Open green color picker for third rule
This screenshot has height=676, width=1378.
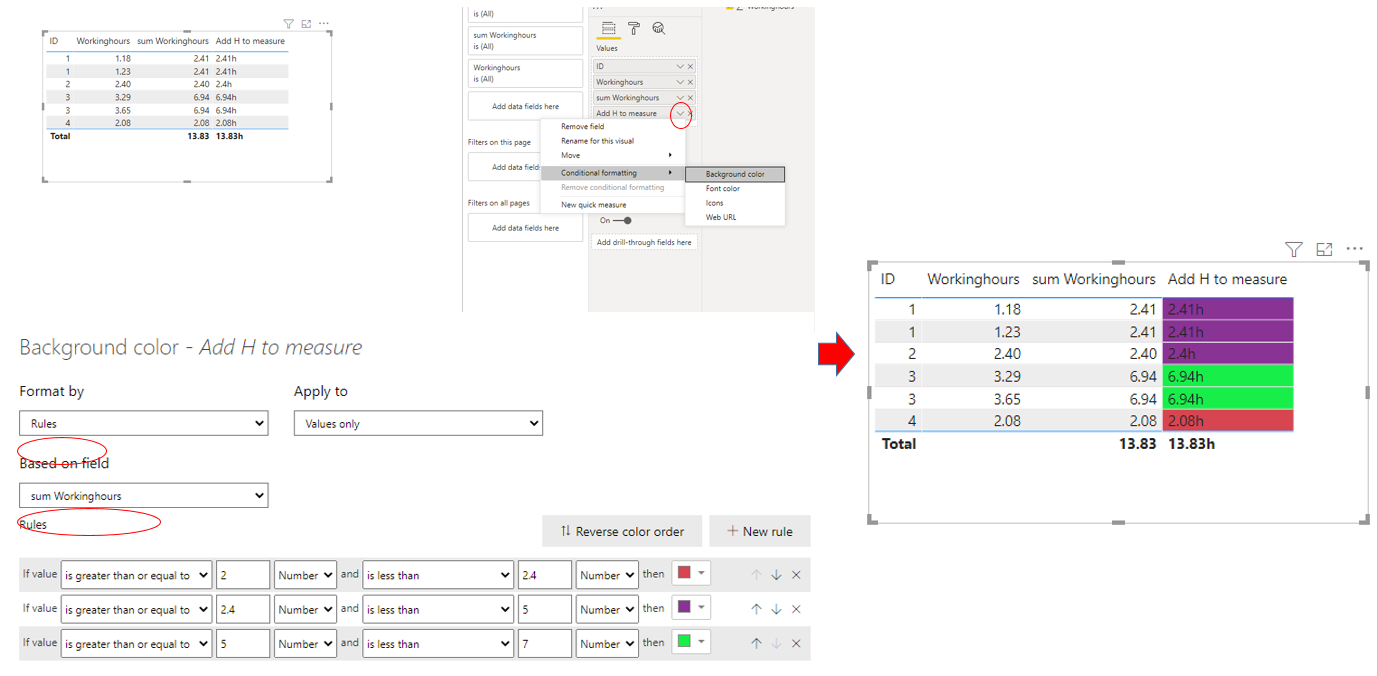(x=691, y=642)
